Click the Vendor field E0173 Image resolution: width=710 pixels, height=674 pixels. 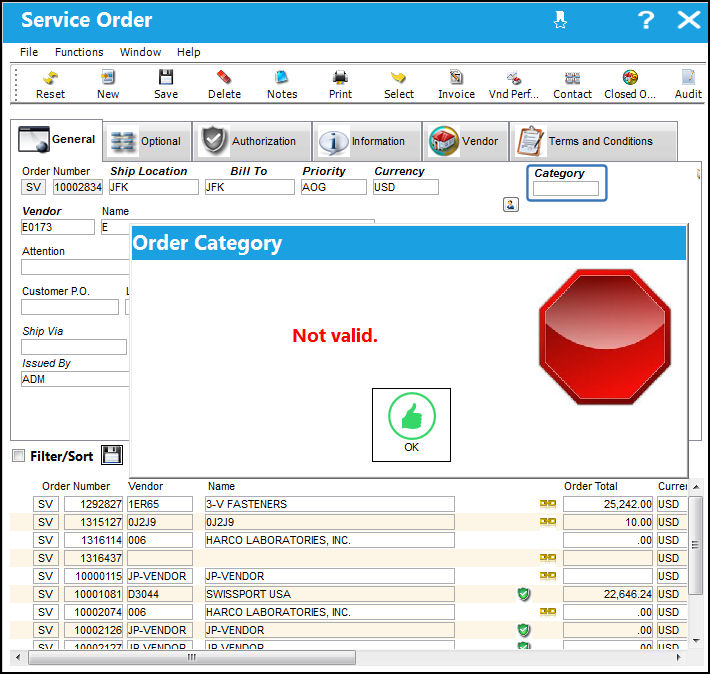click(58, 227)
